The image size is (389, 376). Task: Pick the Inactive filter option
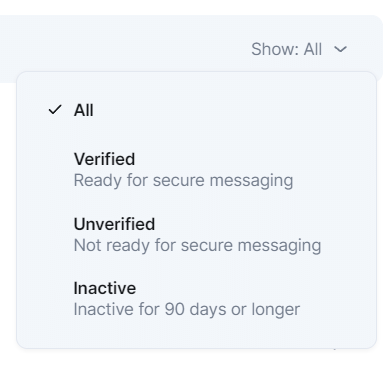tap(197, 299)
